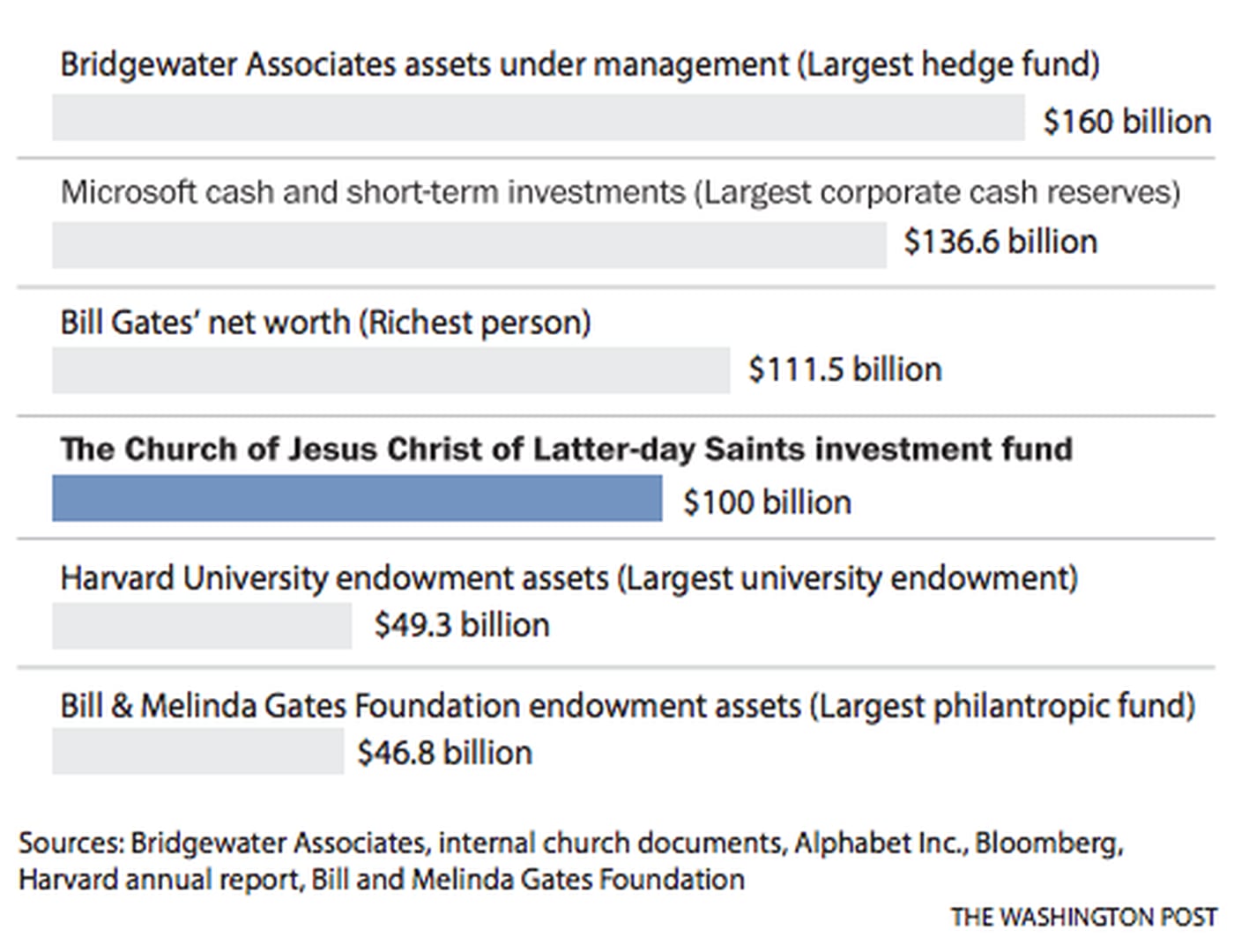Click the Bill Gates net worth bar
The width and height of the screenshot is (1234, 952).
click(x=390, y=370)
